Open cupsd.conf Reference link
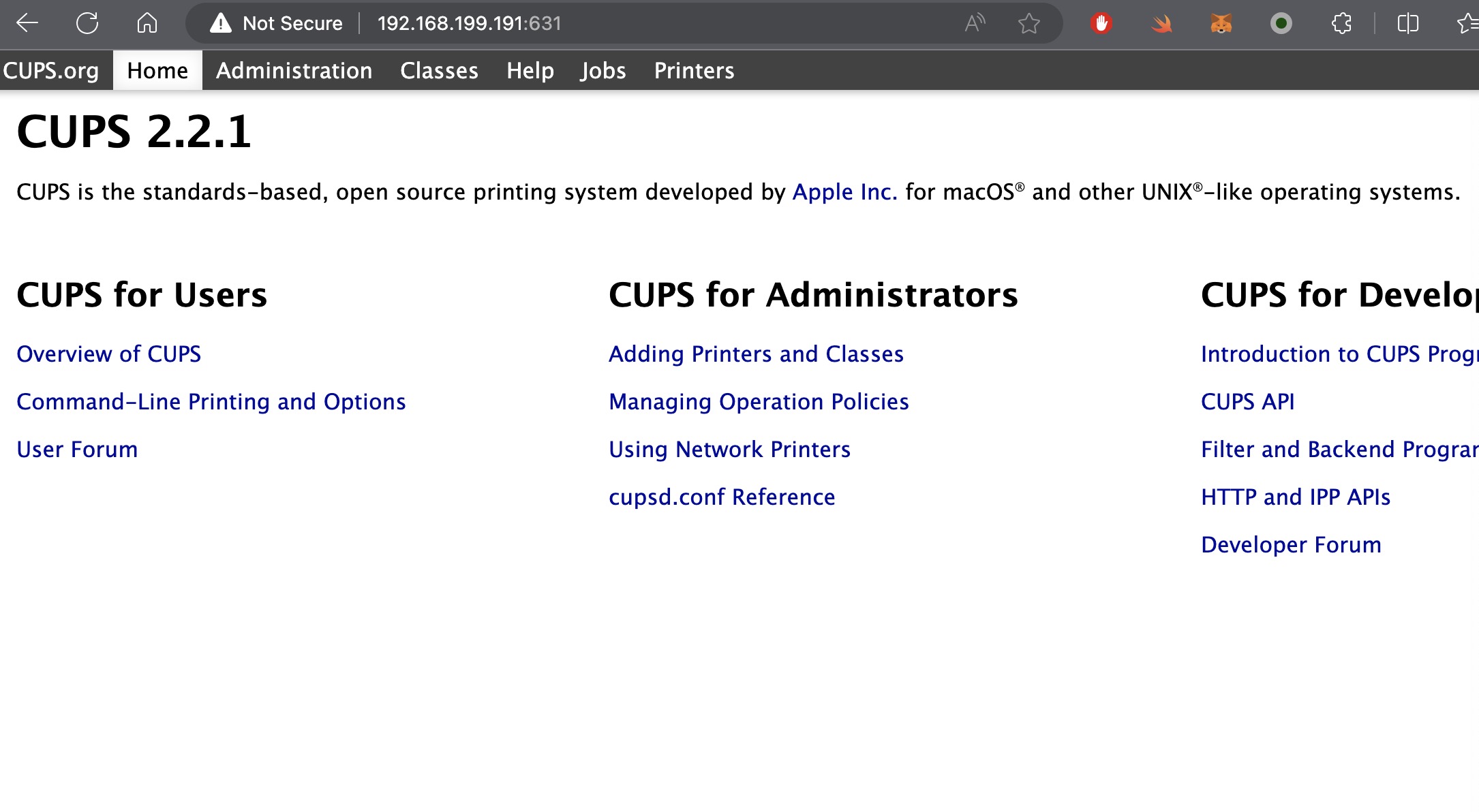This screenshot has width=1479, height=812. (x=722, y=497)
